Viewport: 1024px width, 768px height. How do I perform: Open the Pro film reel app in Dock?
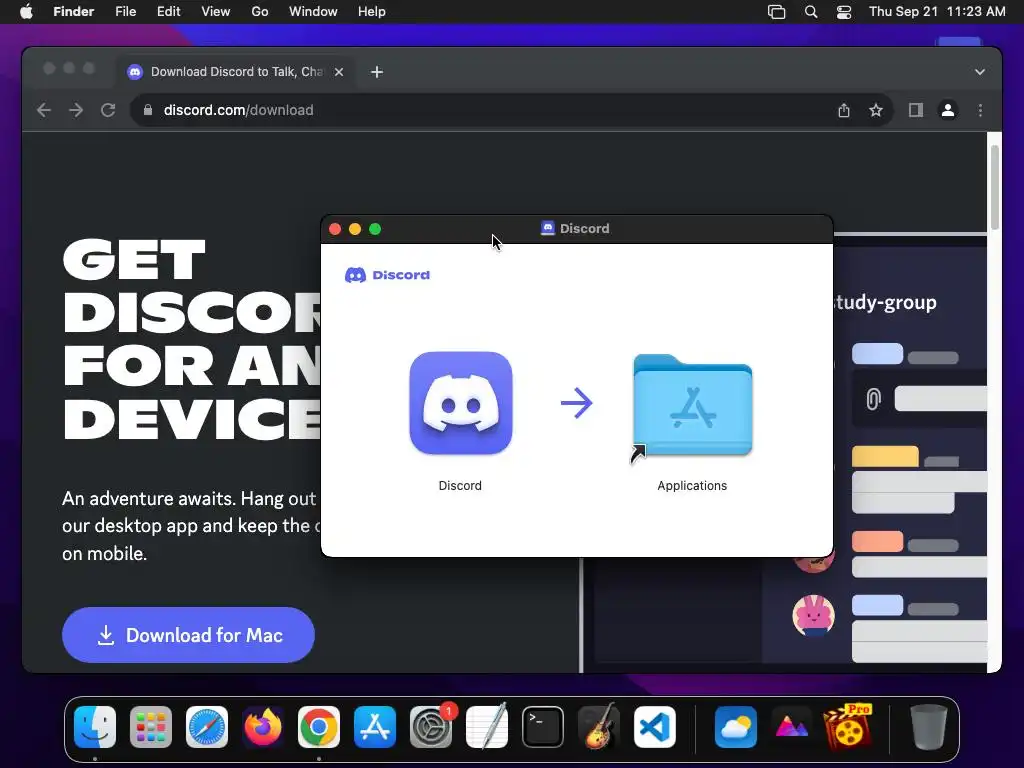(x=848, y=726)
